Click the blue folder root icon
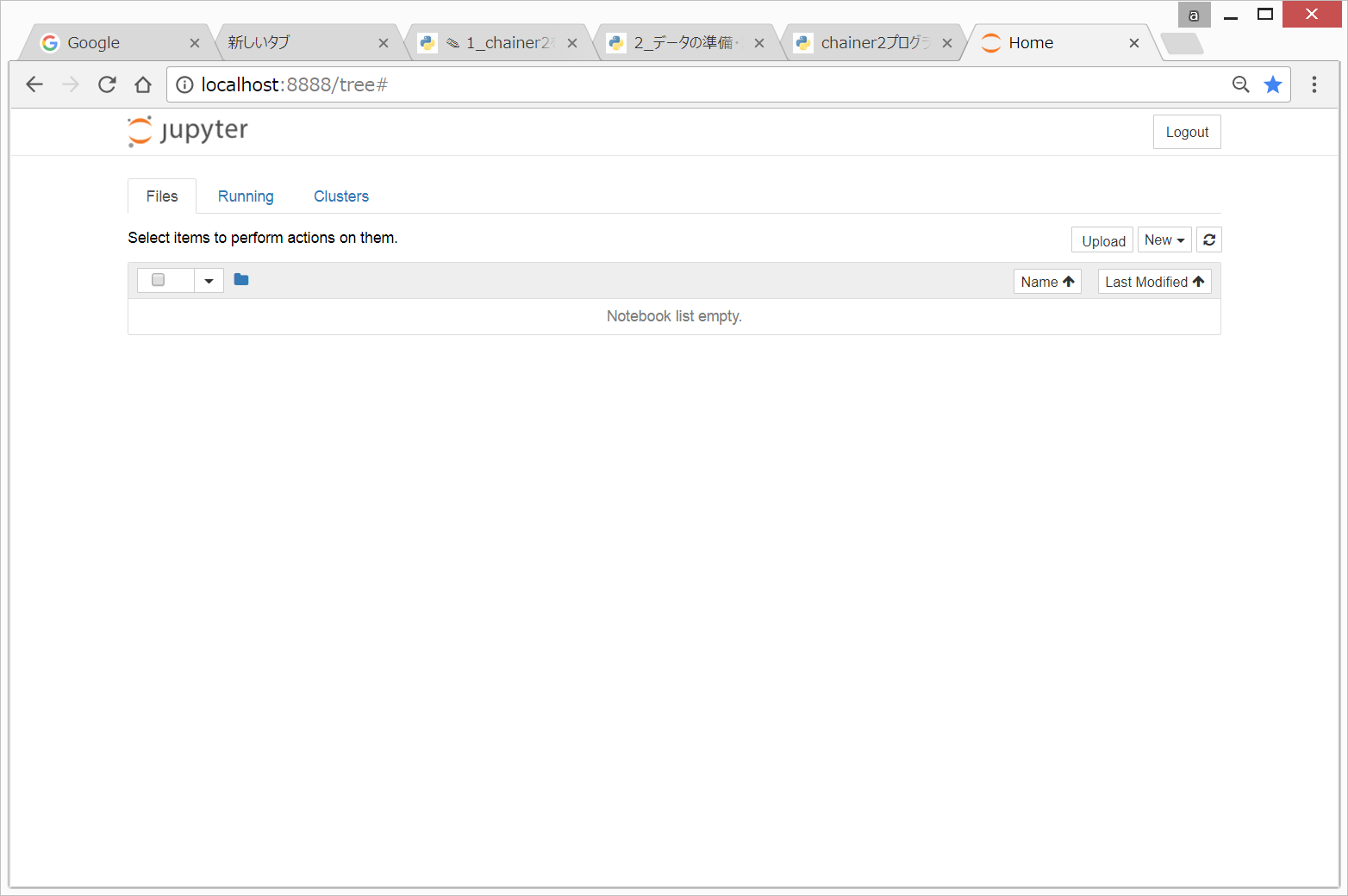 [241, 280]
